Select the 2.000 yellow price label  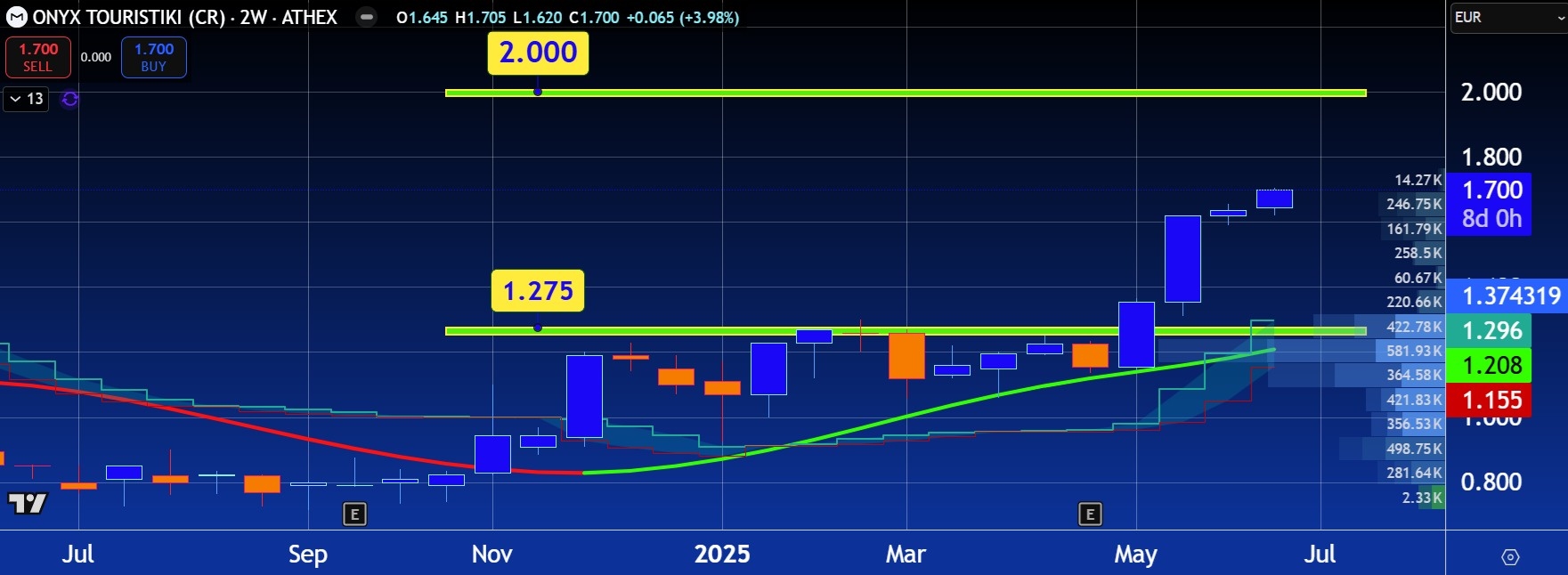pyautogui.click(x=538, y=53)
